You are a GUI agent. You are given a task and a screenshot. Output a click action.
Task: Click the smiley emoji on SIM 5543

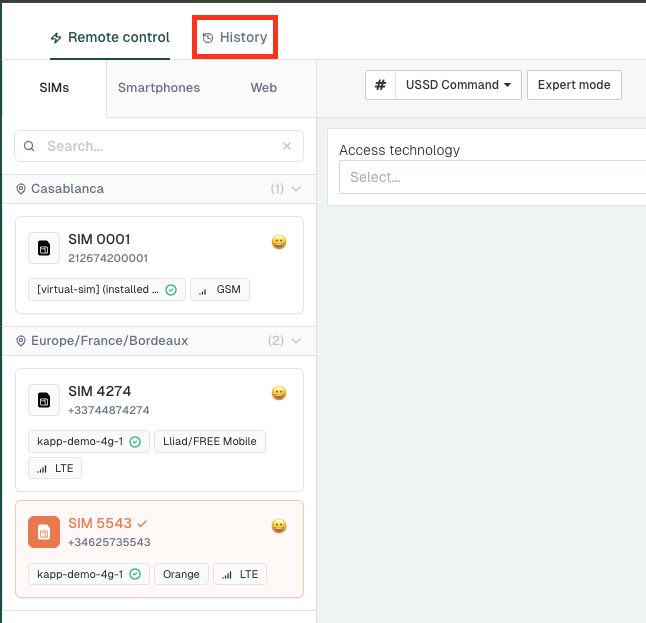pyautogui.click(x=279, y=526)
